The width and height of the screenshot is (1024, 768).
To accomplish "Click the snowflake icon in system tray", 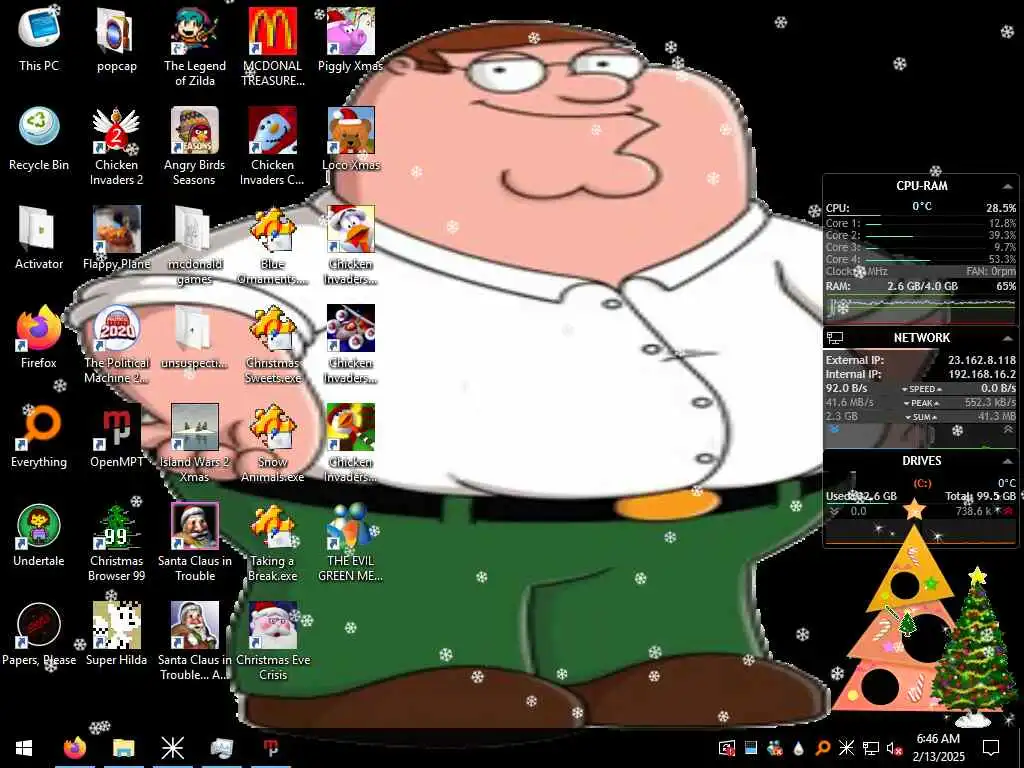I will point(846,748).
